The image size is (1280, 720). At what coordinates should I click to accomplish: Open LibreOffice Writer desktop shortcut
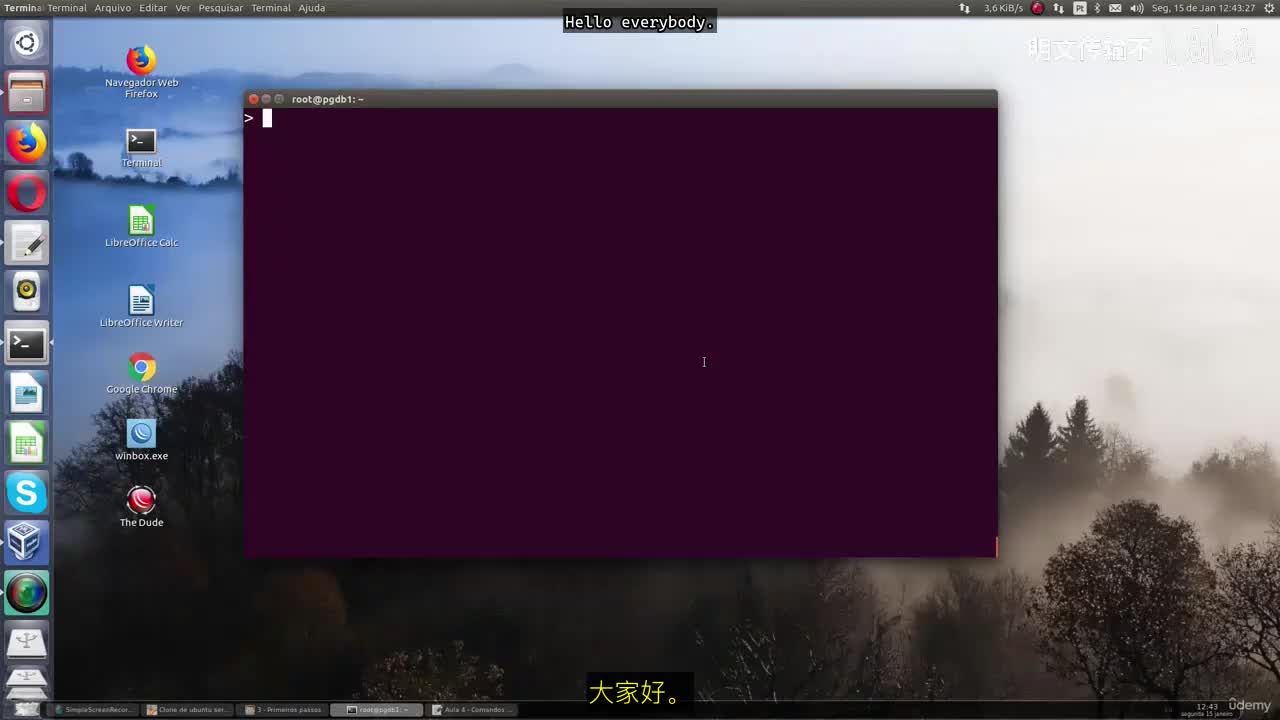(141, 307)
